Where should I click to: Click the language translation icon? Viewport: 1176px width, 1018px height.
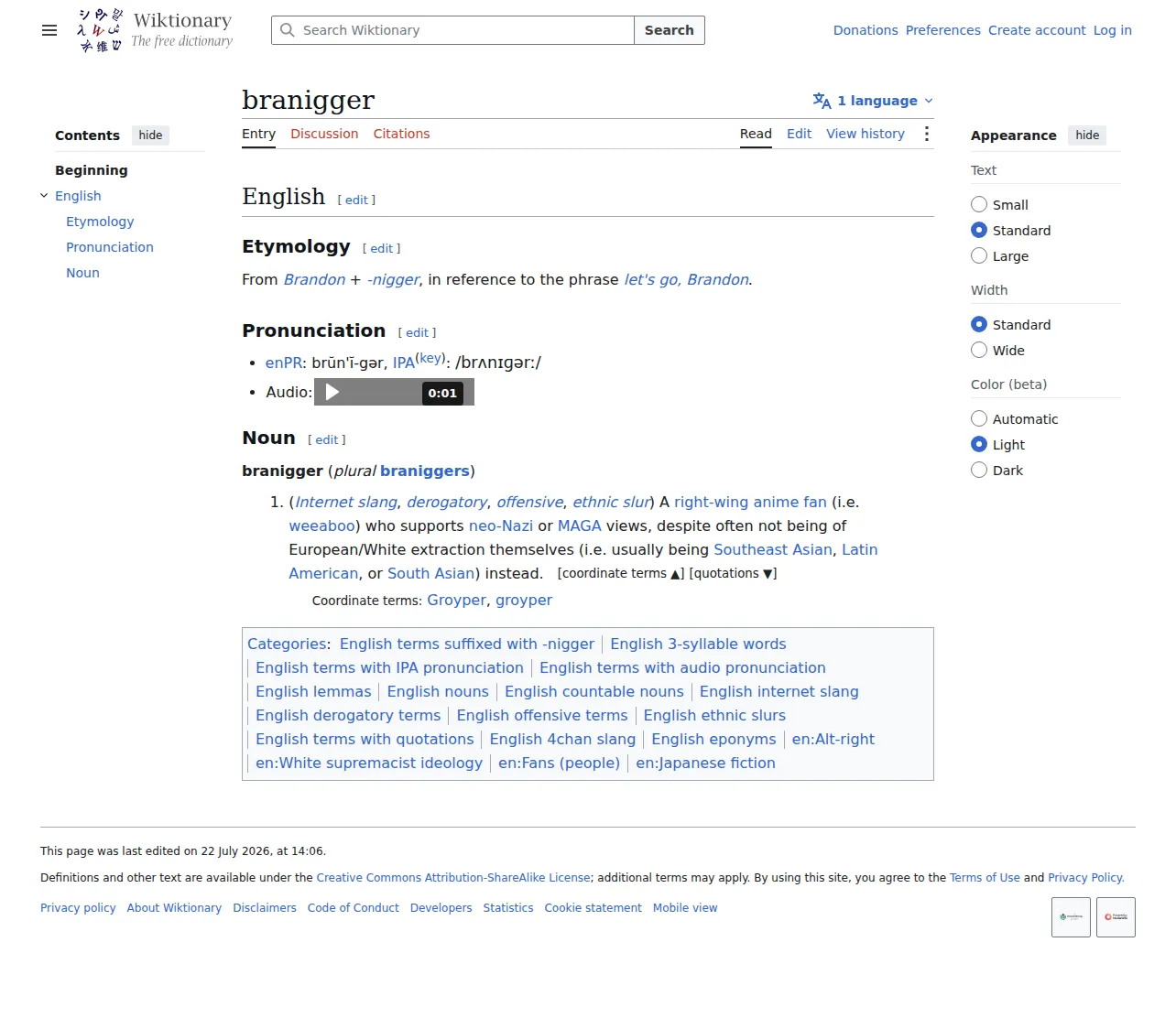click(822, 101)
